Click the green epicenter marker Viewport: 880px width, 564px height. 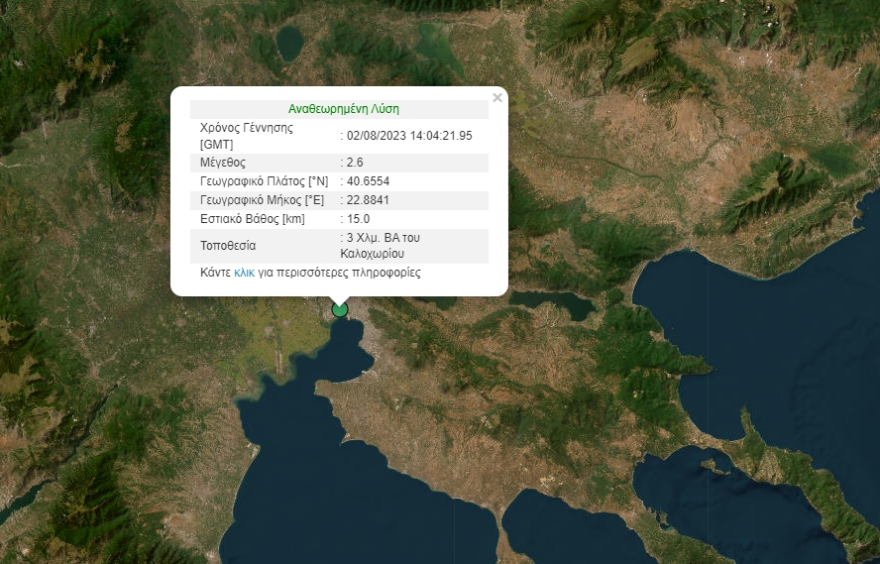tap(340, 309)
